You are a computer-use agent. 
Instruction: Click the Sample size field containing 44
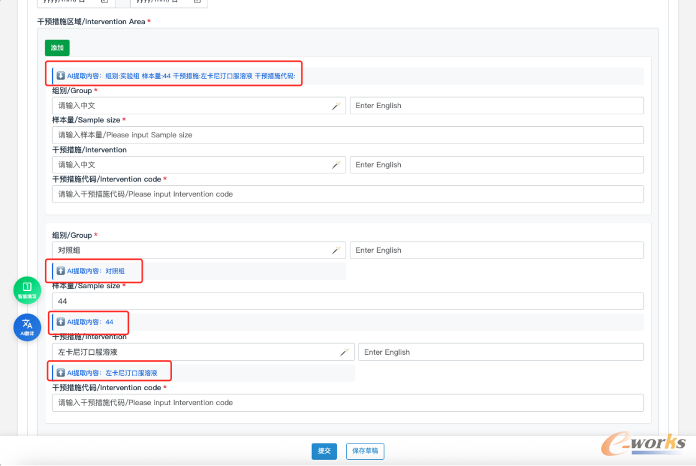(347, 301)
